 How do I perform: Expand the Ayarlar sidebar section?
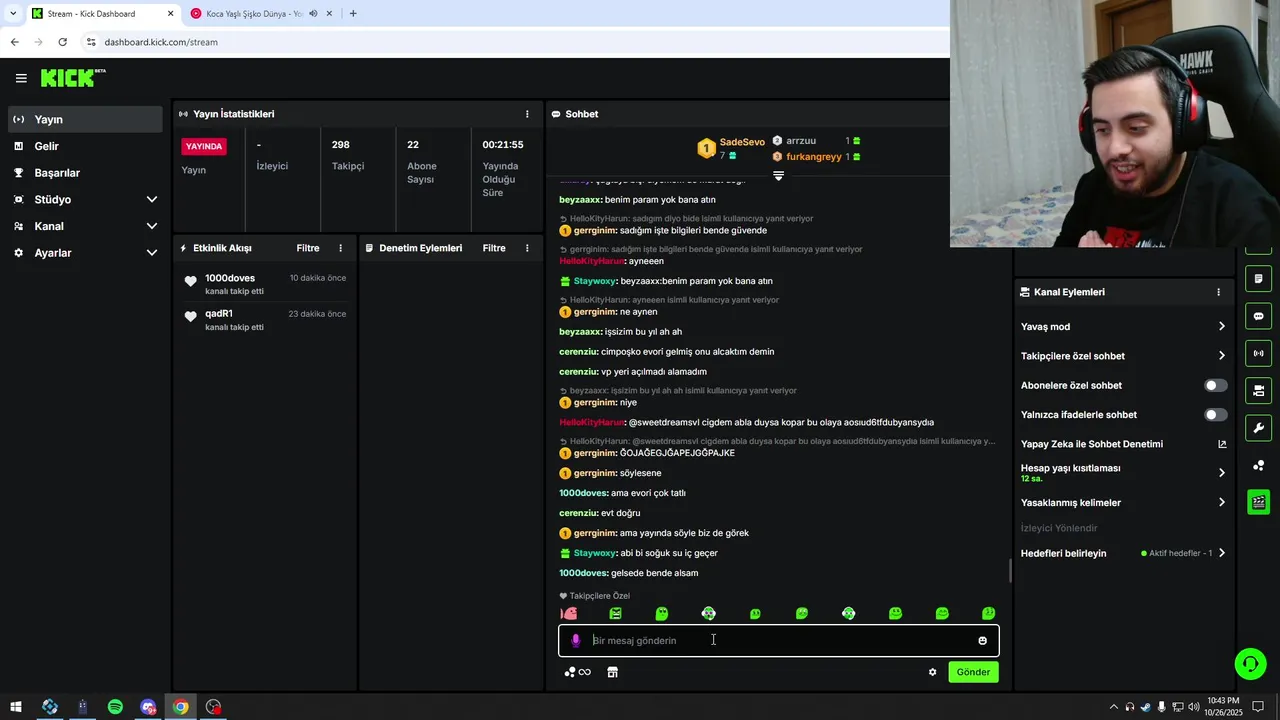85,253
